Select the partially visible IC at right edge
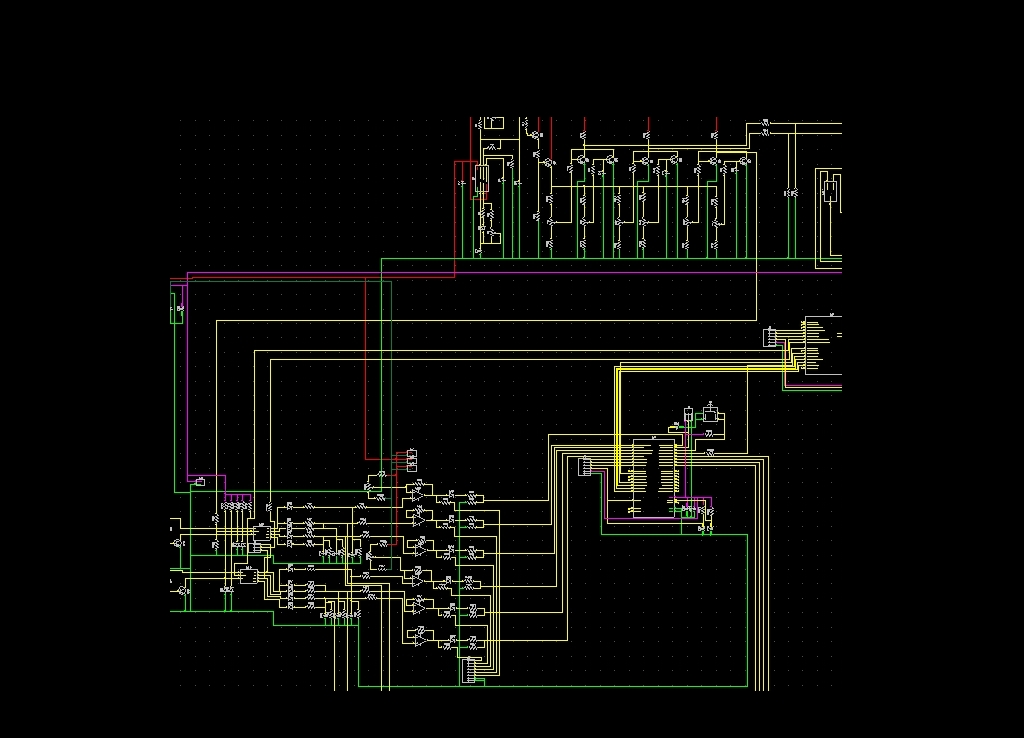Screen dimensions: 1024x738 tap(824, 345)
